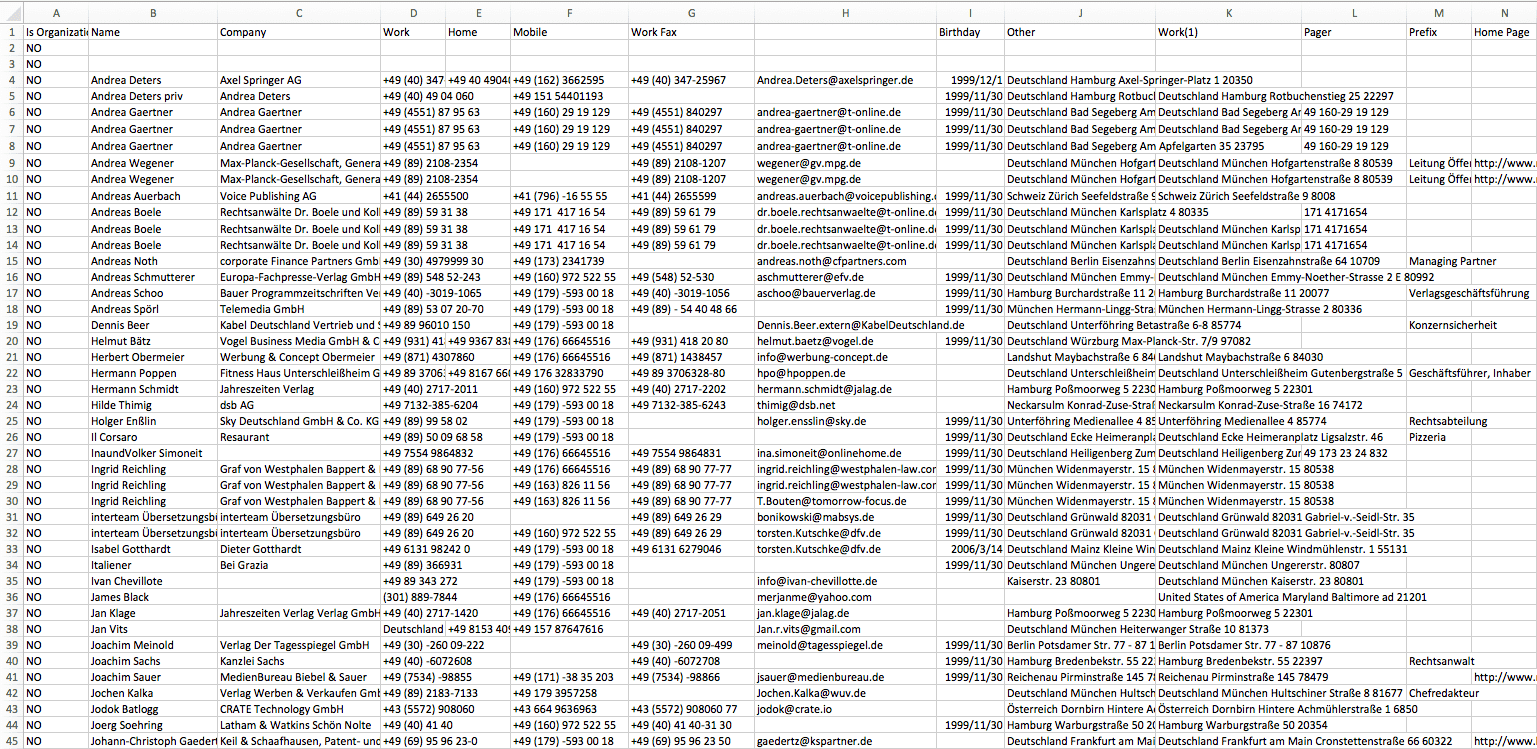
Task: Select the 'Managing Partner' prefix cell
Action: pyautogui.click(x=1438, y=261)
